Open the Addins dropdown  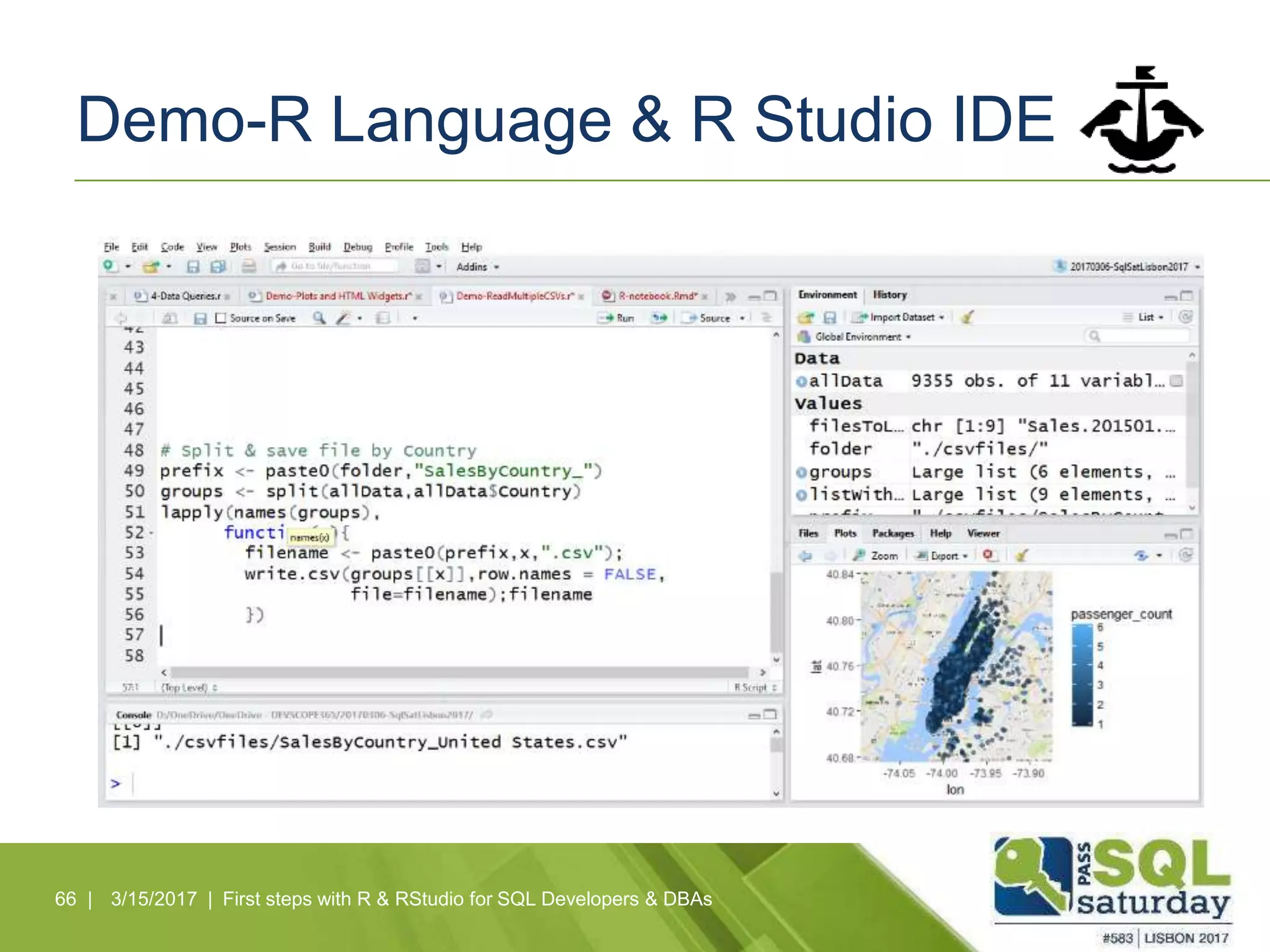(477, 267)
